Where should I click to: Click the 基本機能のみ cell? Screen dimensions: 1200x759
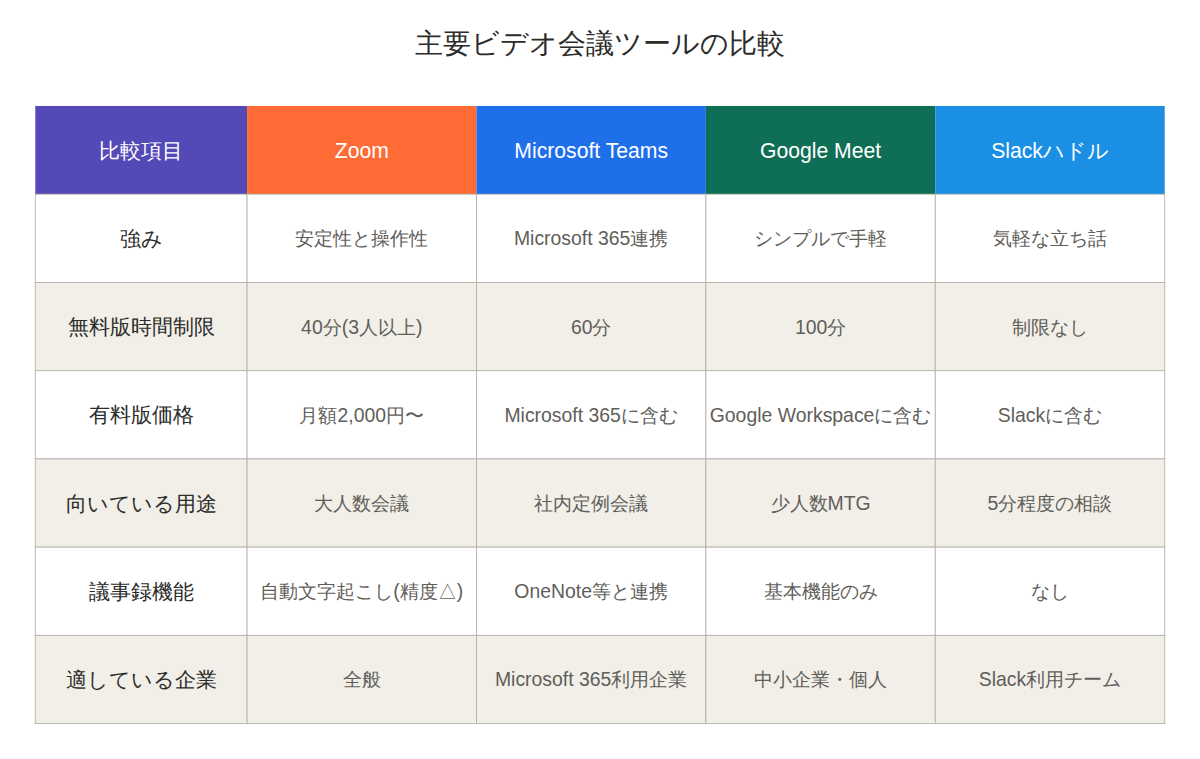click(821, 591)
